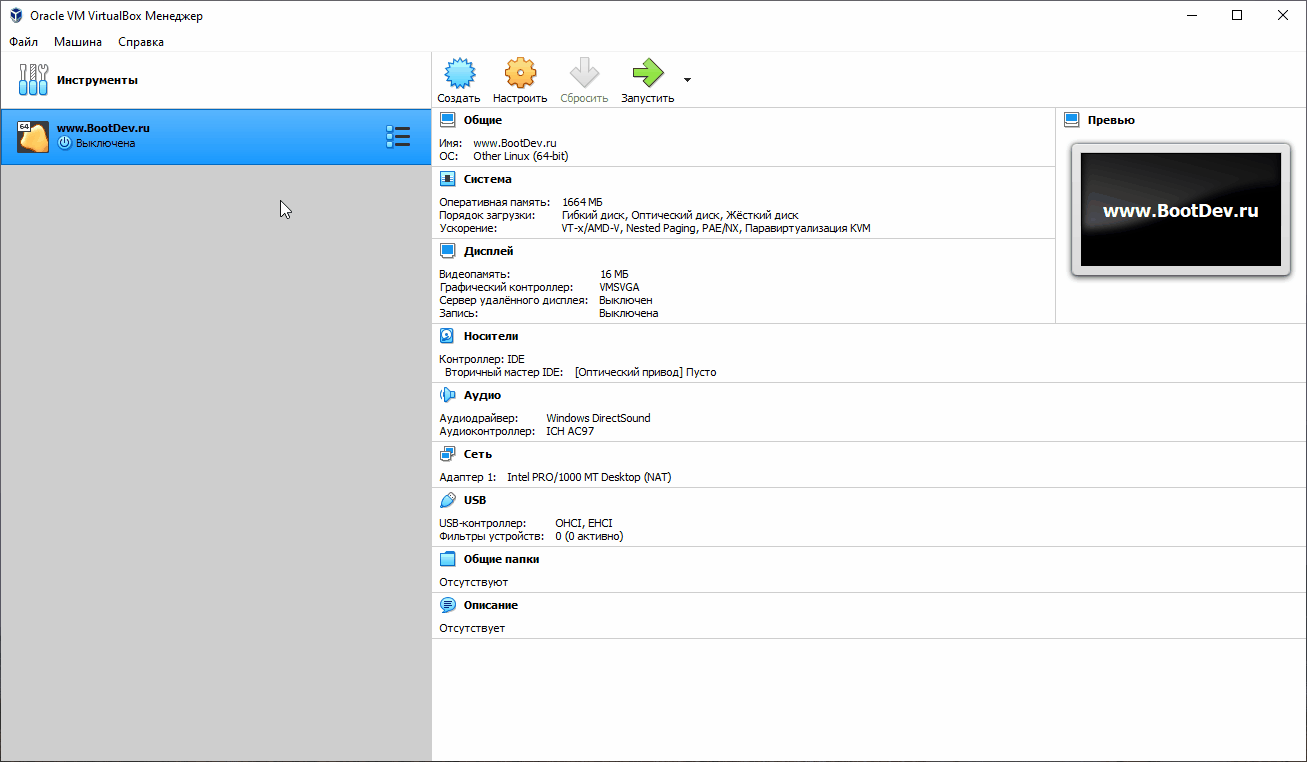Screen dimensions: 1307x762
Task: Click the USB section plug icon
Action: [x=447, y=500]
